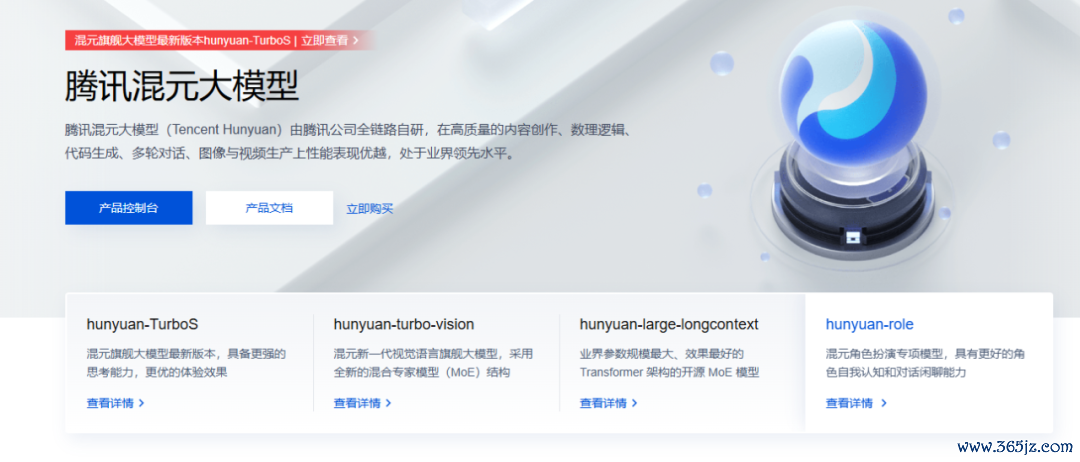Open the red hunyuan-TurboS announcement banner
The image size is (1080, 462).
[219, 40]
